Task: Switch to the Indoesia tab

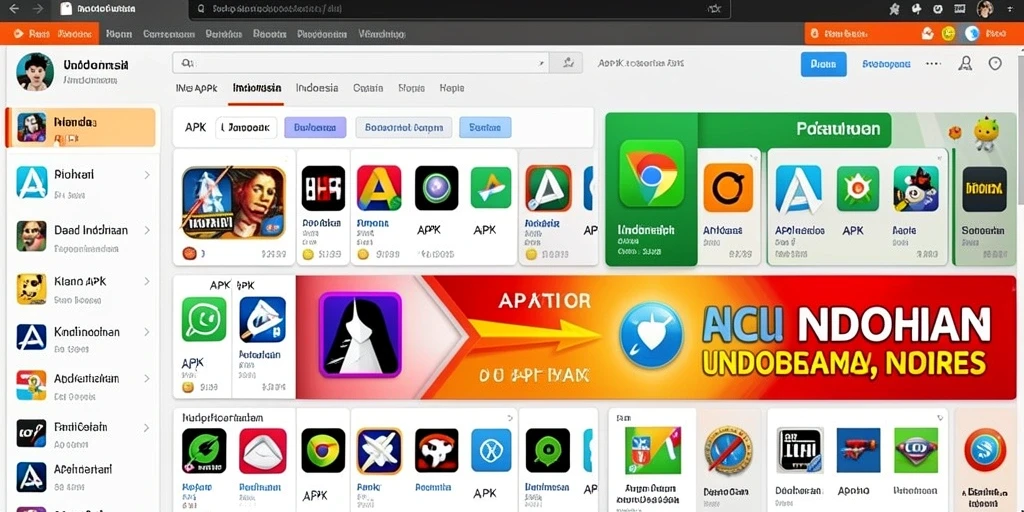Action: (317, 88)
